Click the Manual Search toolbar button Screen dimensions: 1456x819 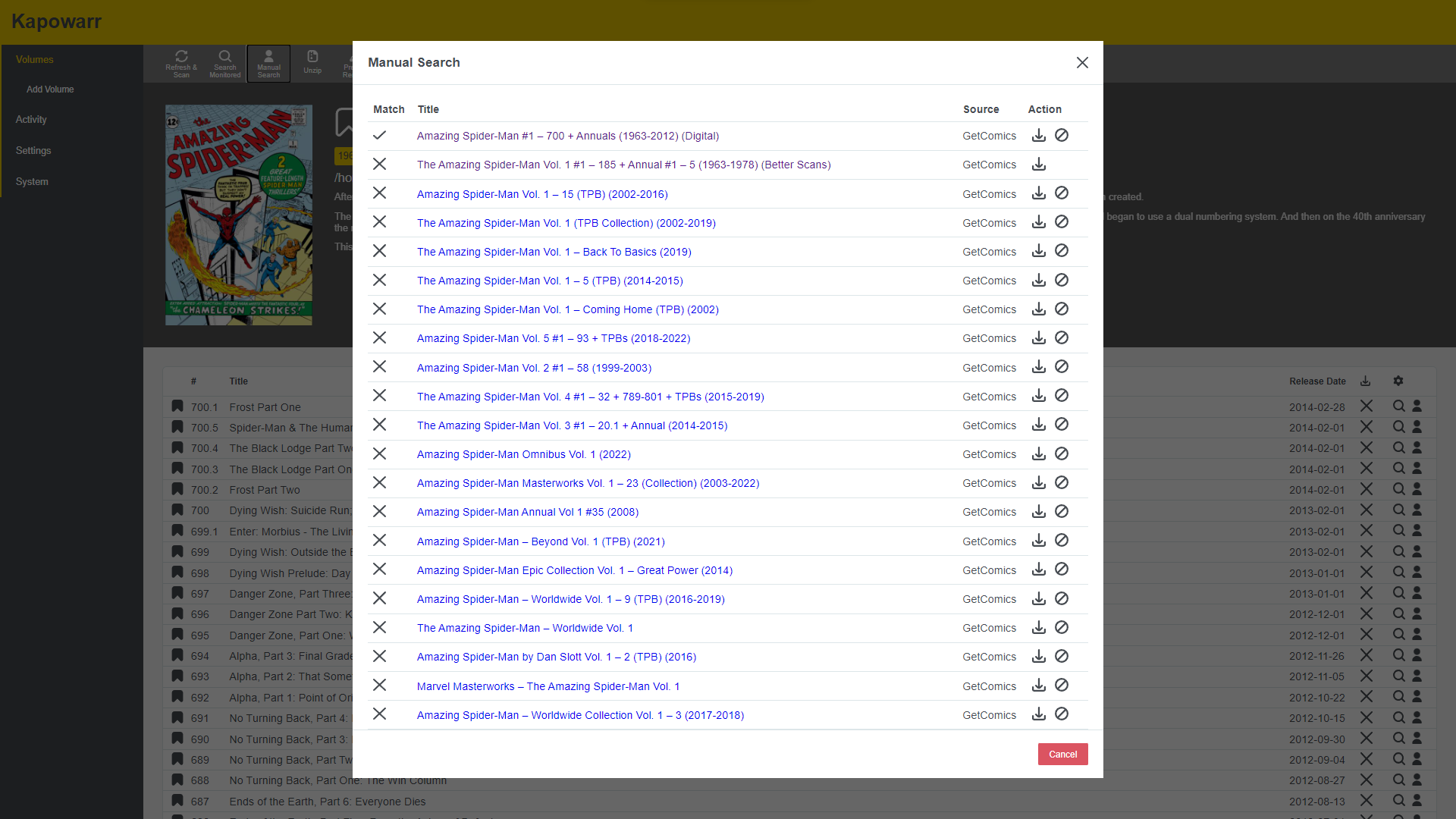(x=268, y=64)
